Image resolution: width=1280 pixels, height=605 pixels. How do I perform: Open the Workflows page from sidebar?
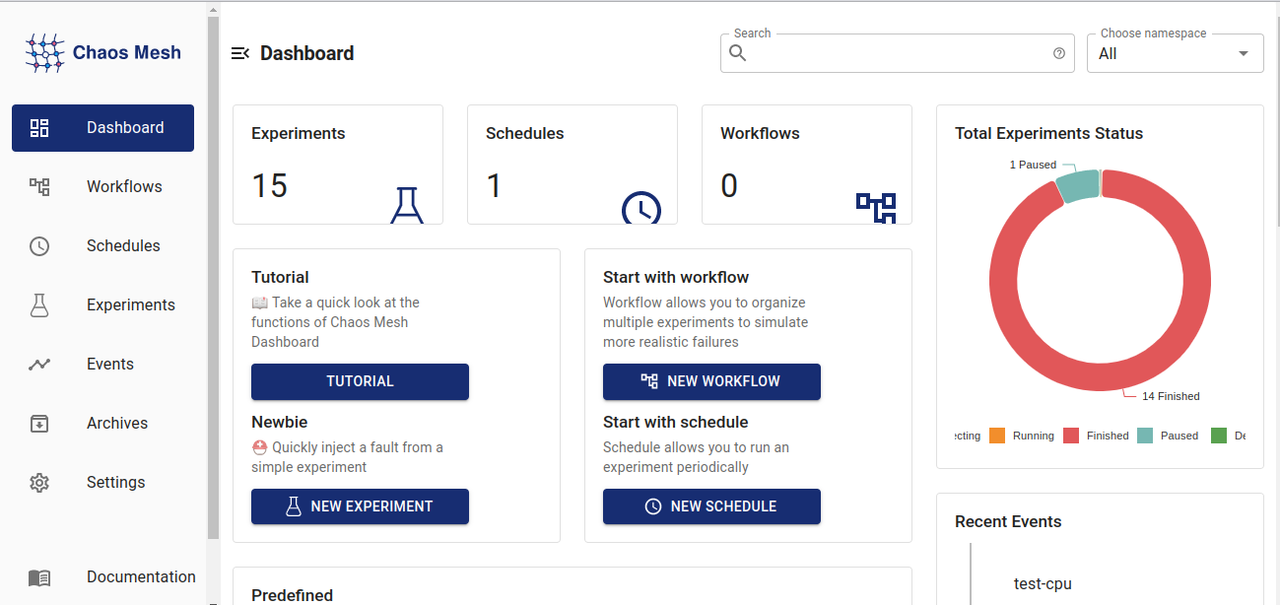click(103, 187)
